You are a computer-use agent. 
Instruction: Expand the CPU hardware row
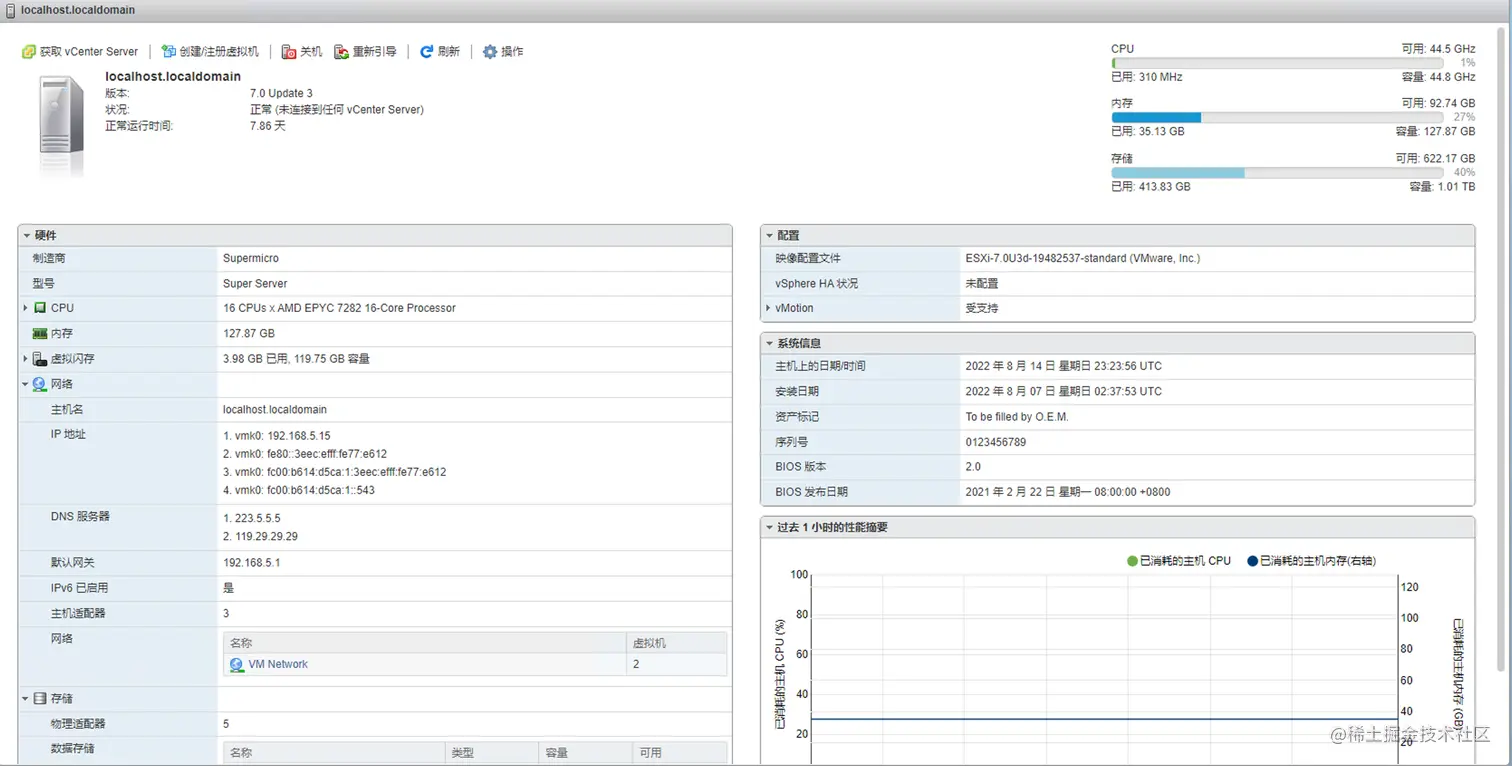(x=25, y=308)
